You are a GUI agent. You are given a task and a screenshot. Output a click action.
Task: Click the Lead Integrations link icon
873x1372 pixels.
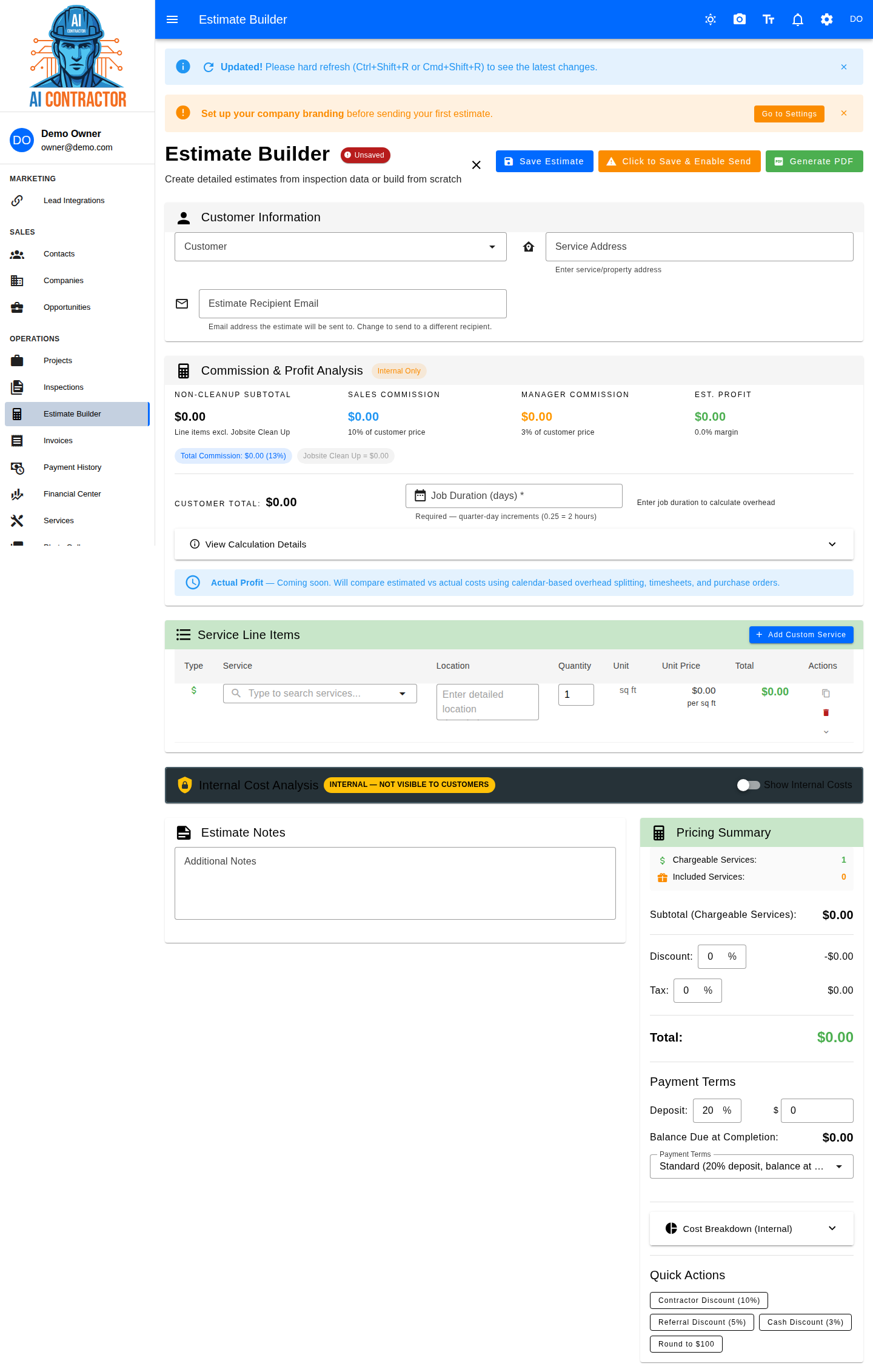[17, 201]
